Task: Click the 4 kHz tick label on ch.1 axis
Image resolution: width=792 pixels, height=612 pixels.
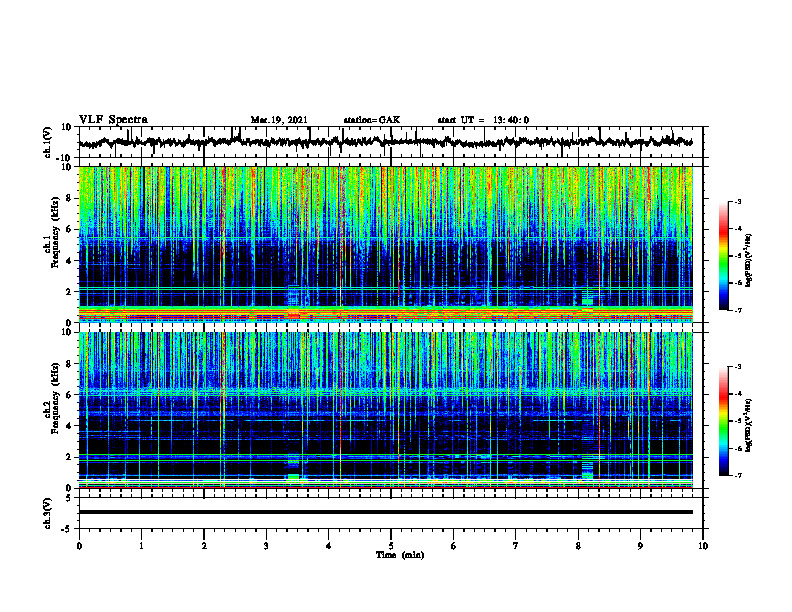Action: click(70, 261)
